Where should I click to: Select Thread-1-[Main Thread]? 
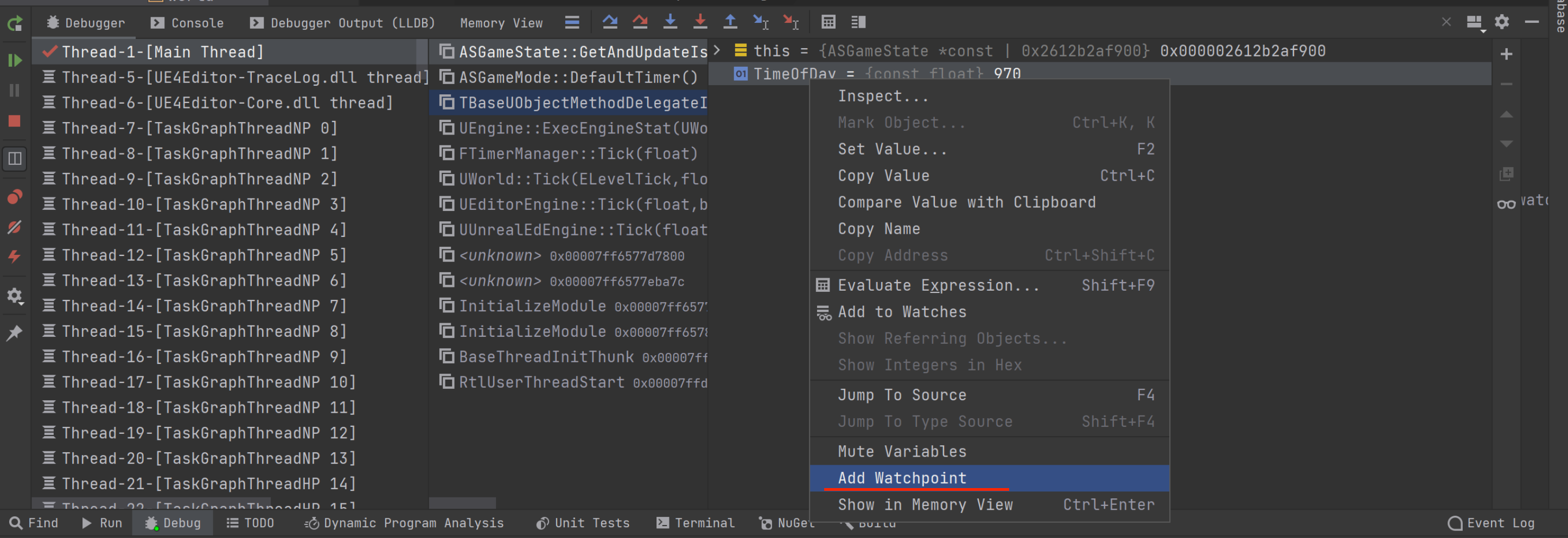click(230, 52)
